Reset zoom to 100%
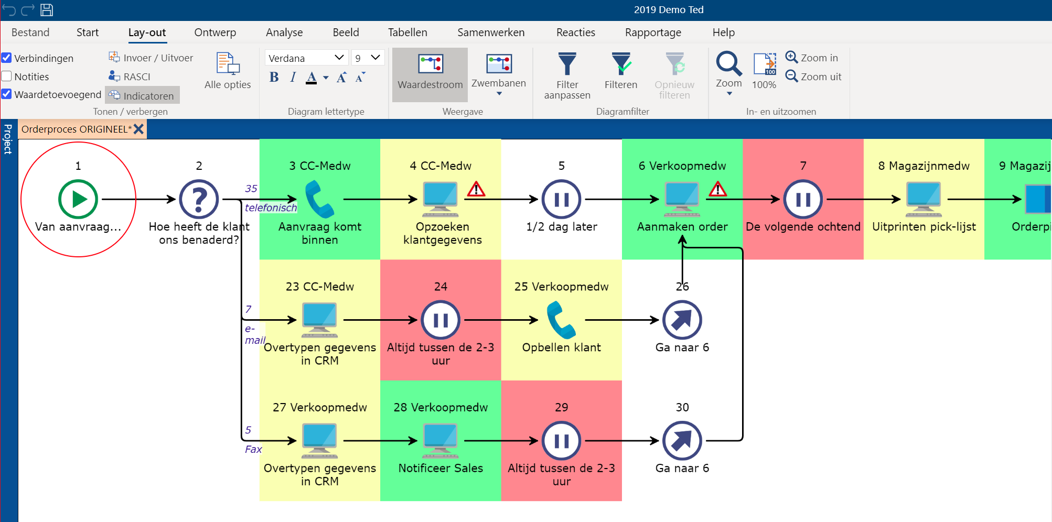 click(x=764, y=72)
